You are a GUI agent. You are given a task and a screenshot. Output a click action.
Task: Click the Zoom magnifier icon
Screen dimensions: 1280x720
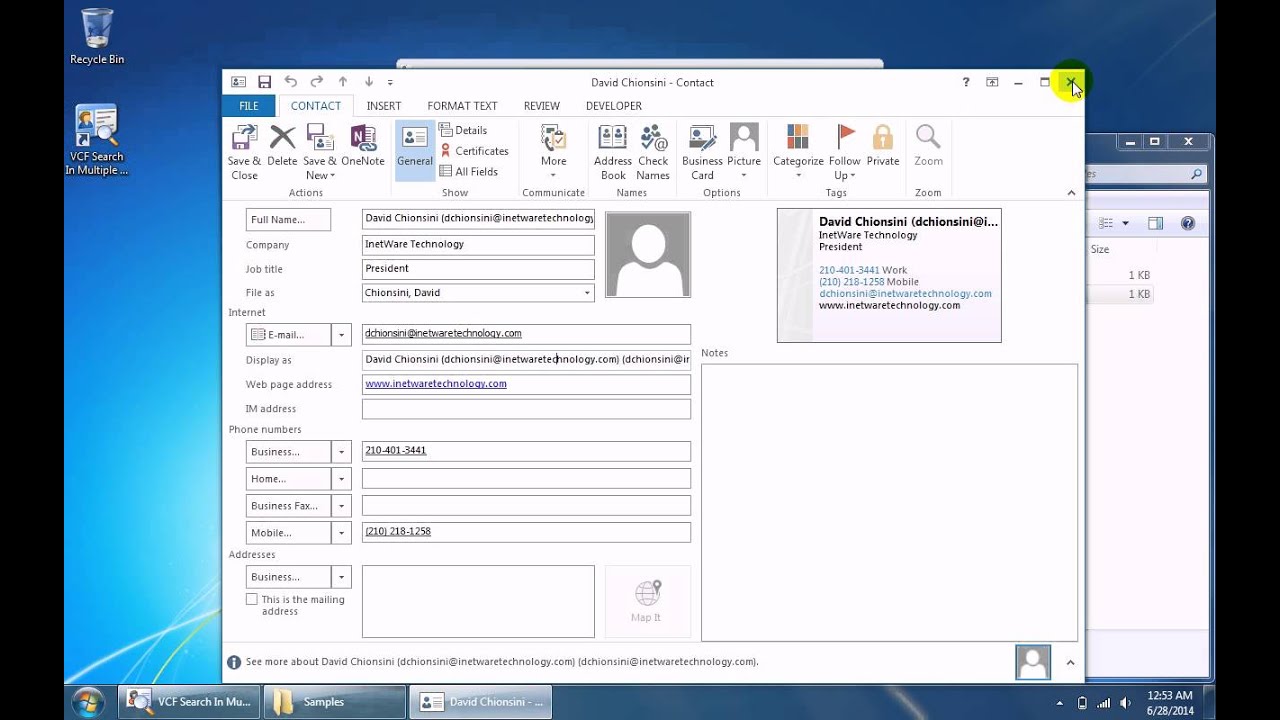click(928, 146)
